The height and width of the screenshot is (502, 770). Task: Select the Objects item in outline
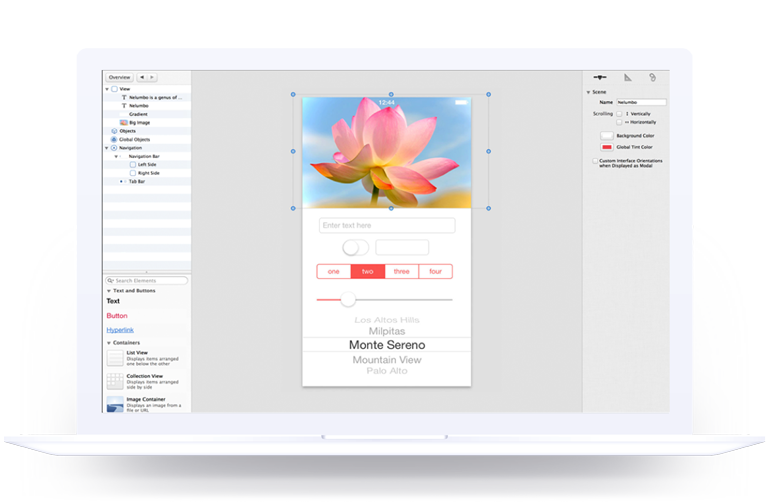[127, 131]
